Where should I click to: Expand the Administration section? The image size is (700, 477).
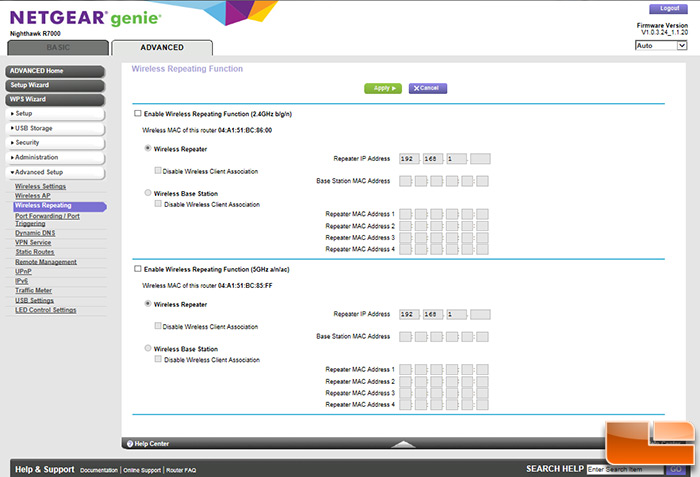[x=55, y=158]
